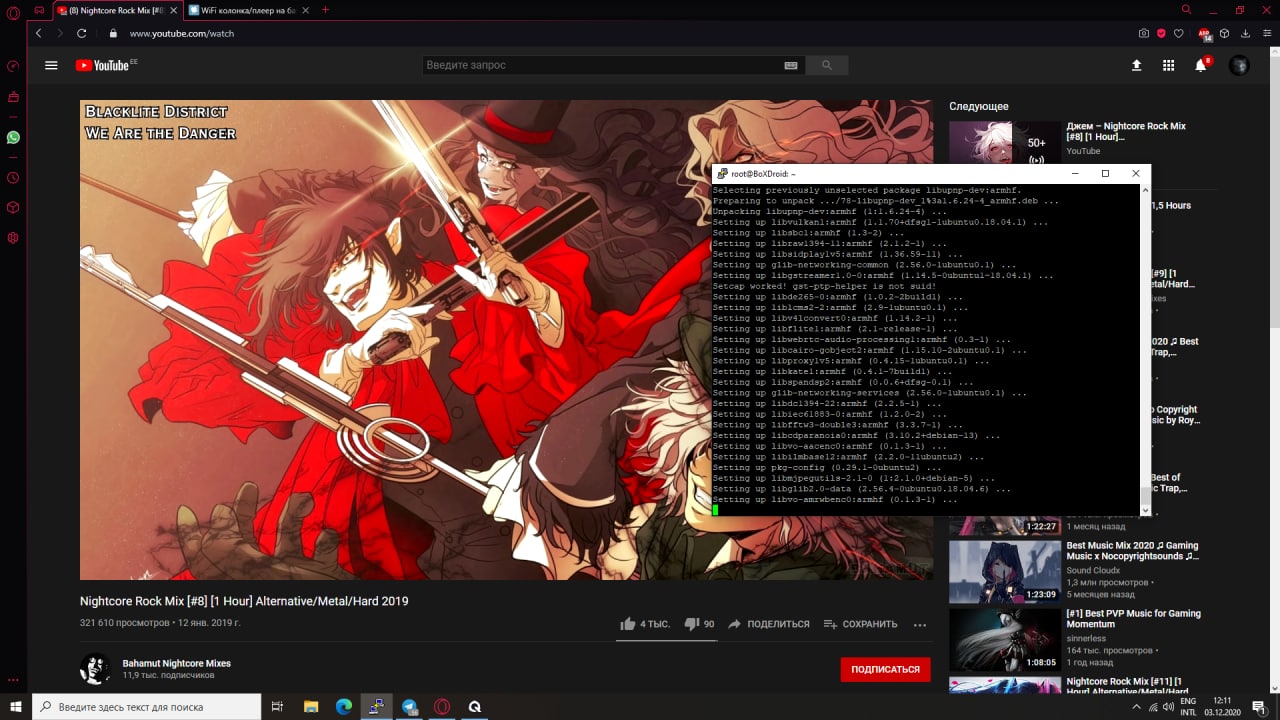Open Bahamut Nightcore Mixes channel link

pyautogui.click(x=176, y=663)
